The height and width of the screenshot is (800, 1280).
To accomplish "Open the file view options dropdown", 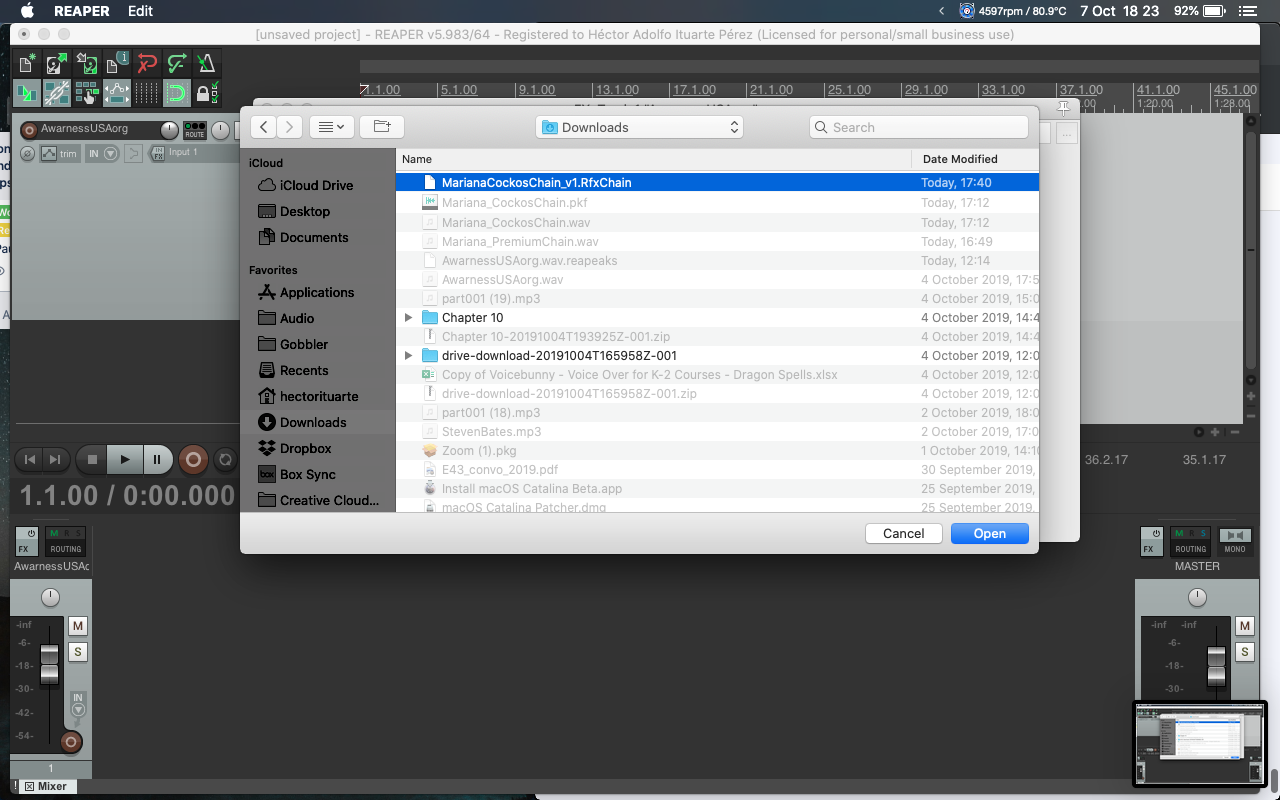I will 332,127.
